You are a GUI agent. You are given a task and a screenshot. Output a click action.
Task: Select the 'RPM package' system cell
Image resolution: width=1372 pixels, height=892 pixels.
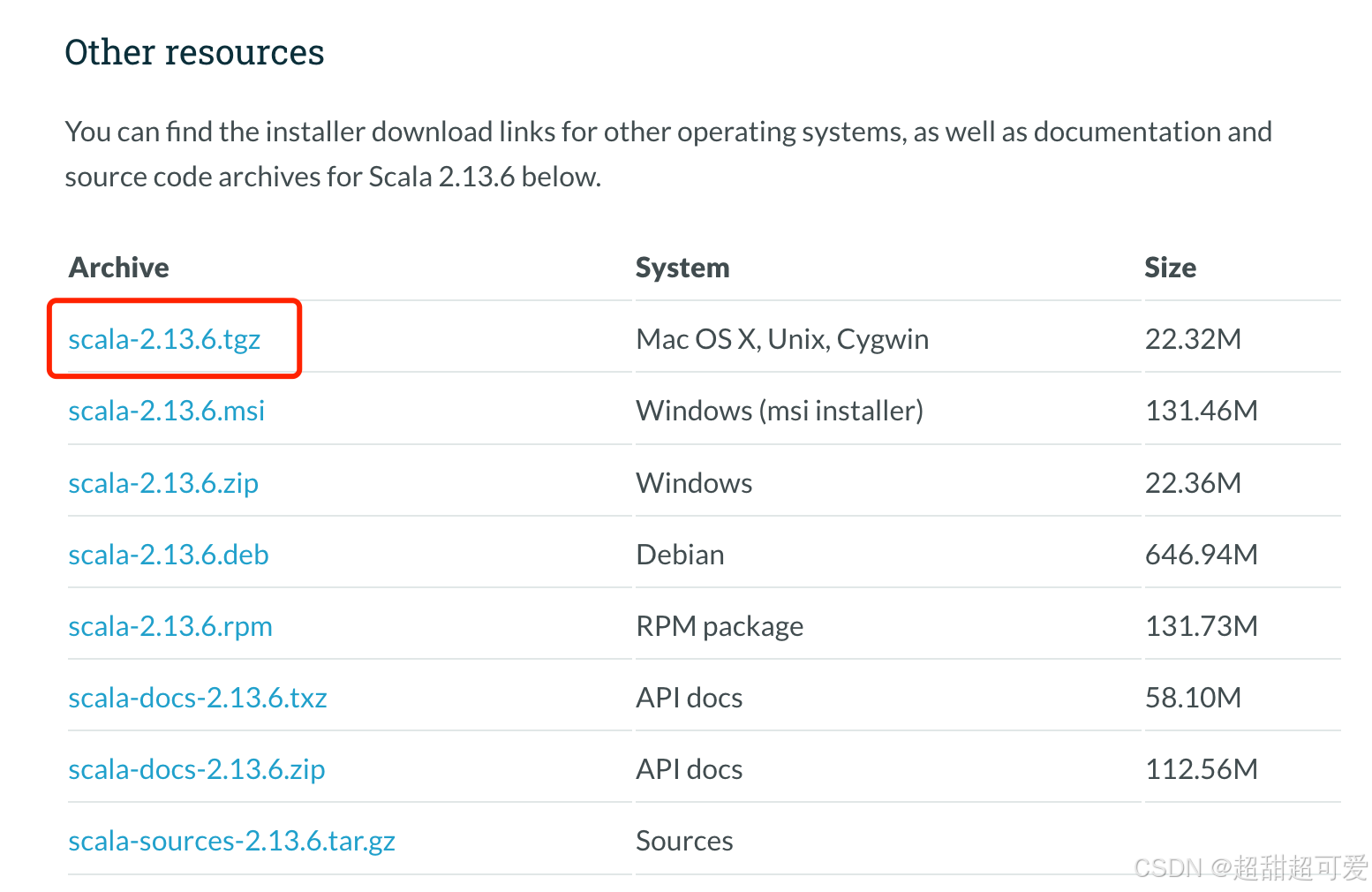pyautogui.click(x=720, y=626)
